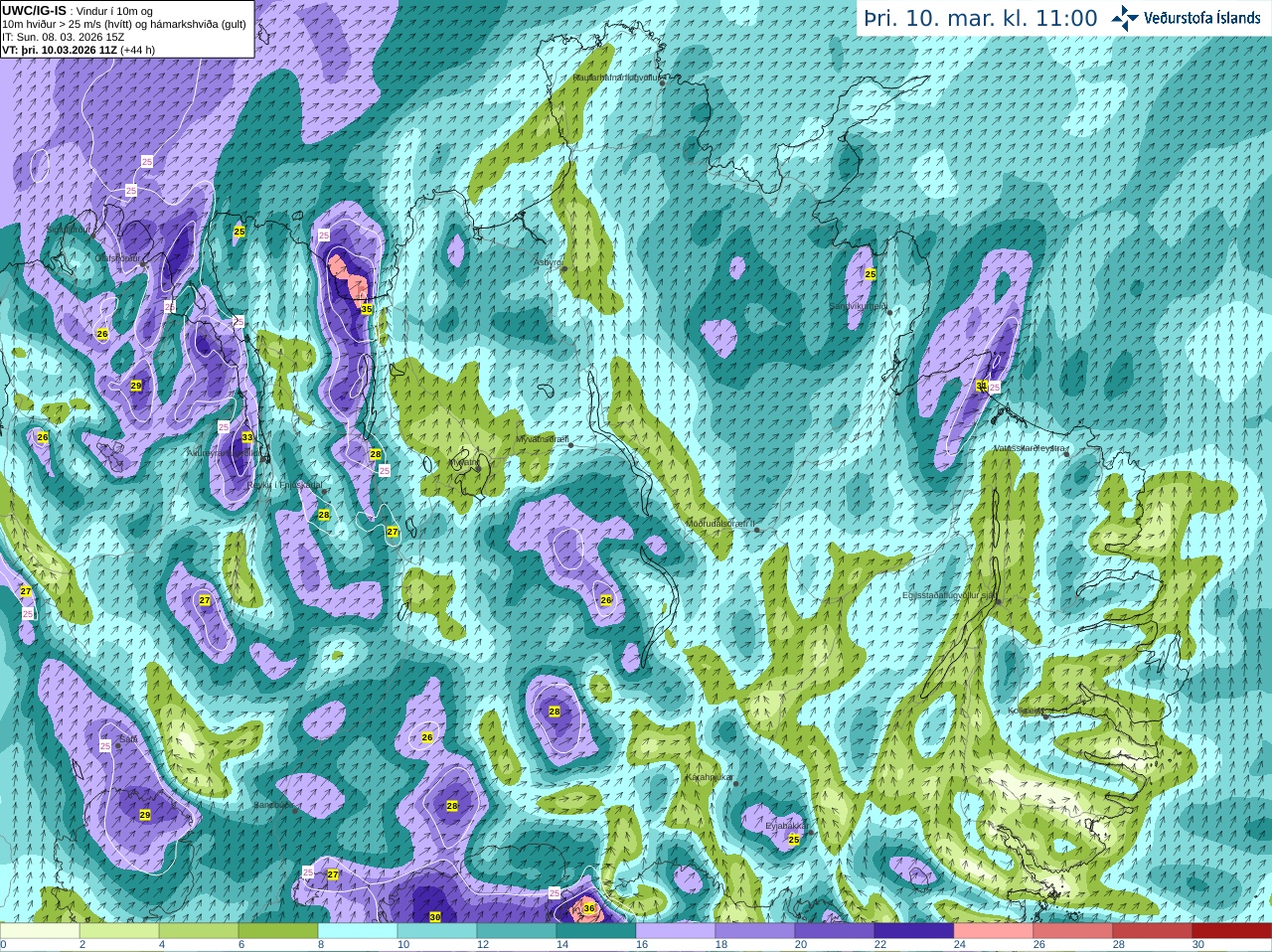Click the Ólafsfjörður station label
Image resolution: width=1272 pixels, height=952 pixels.
pyautogui.click(x=117, y=258)
